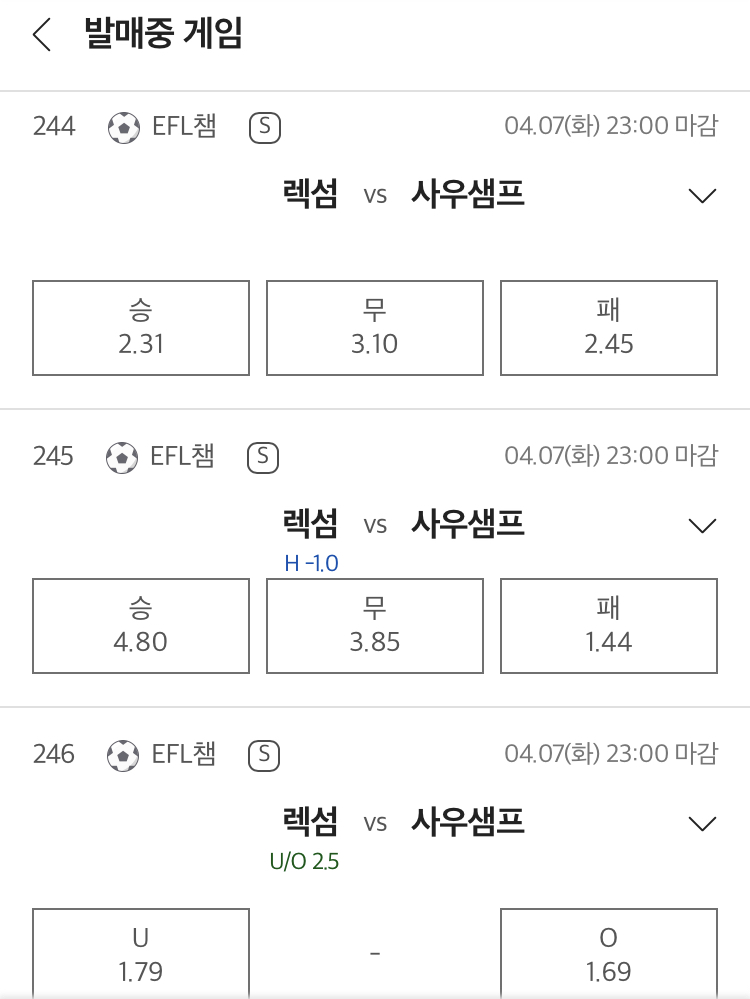Choose Under at 1.79 odds
This screenshot has width=750, height=999.
pos(141,953)
